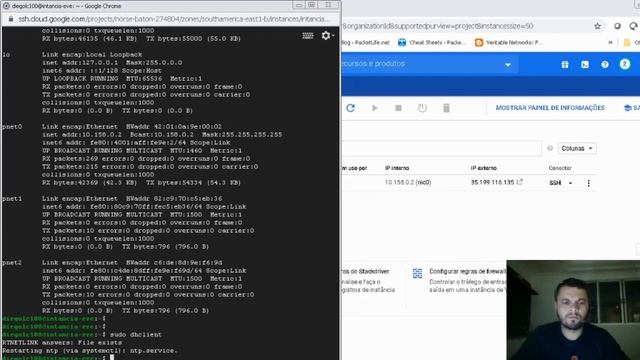
Task: Click the Outros bookmarks folder icon
Action: tap(627, 42)
